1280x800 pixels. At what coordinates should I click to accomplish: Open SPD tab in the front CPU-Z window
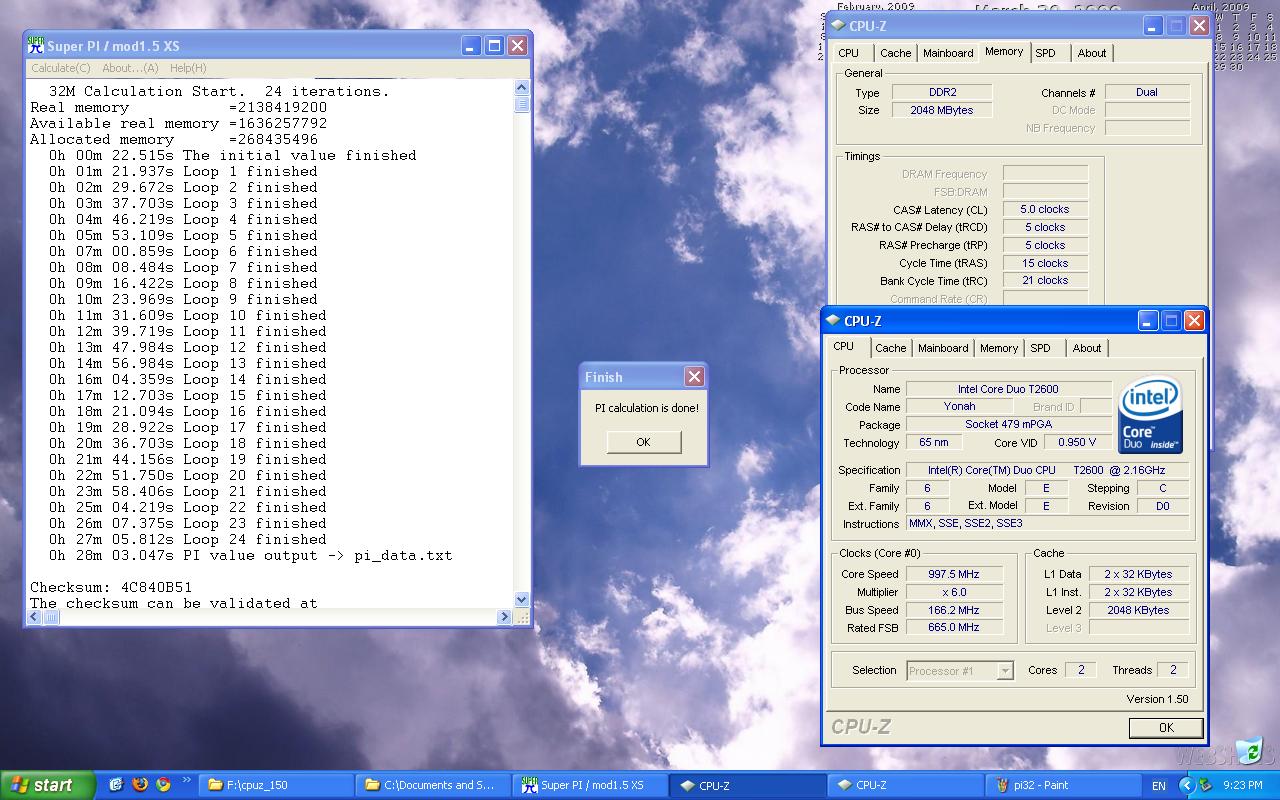click(x=1041, y=348)
